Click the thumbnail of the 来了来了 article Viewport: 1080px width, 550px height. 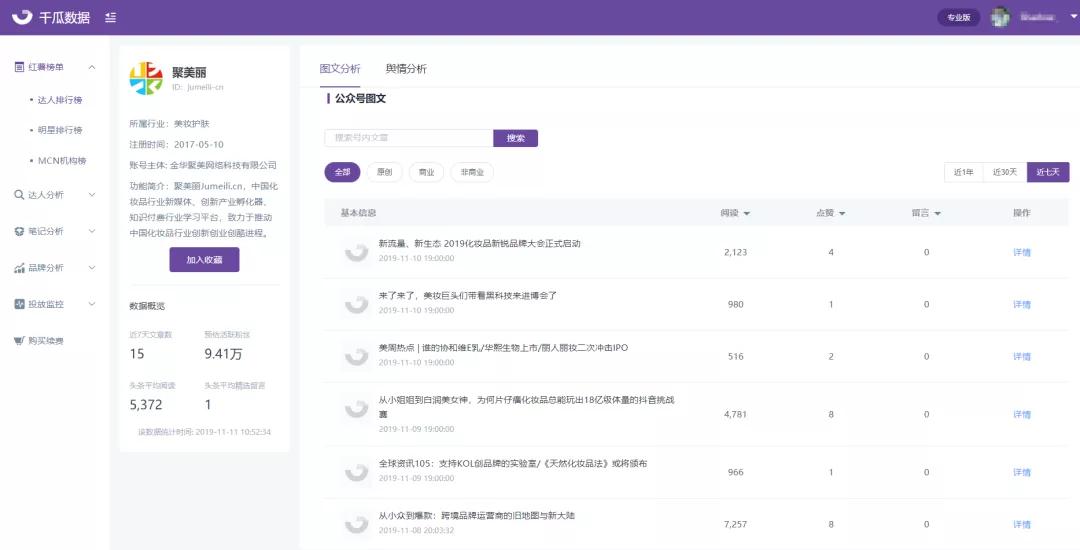(357, 304)
